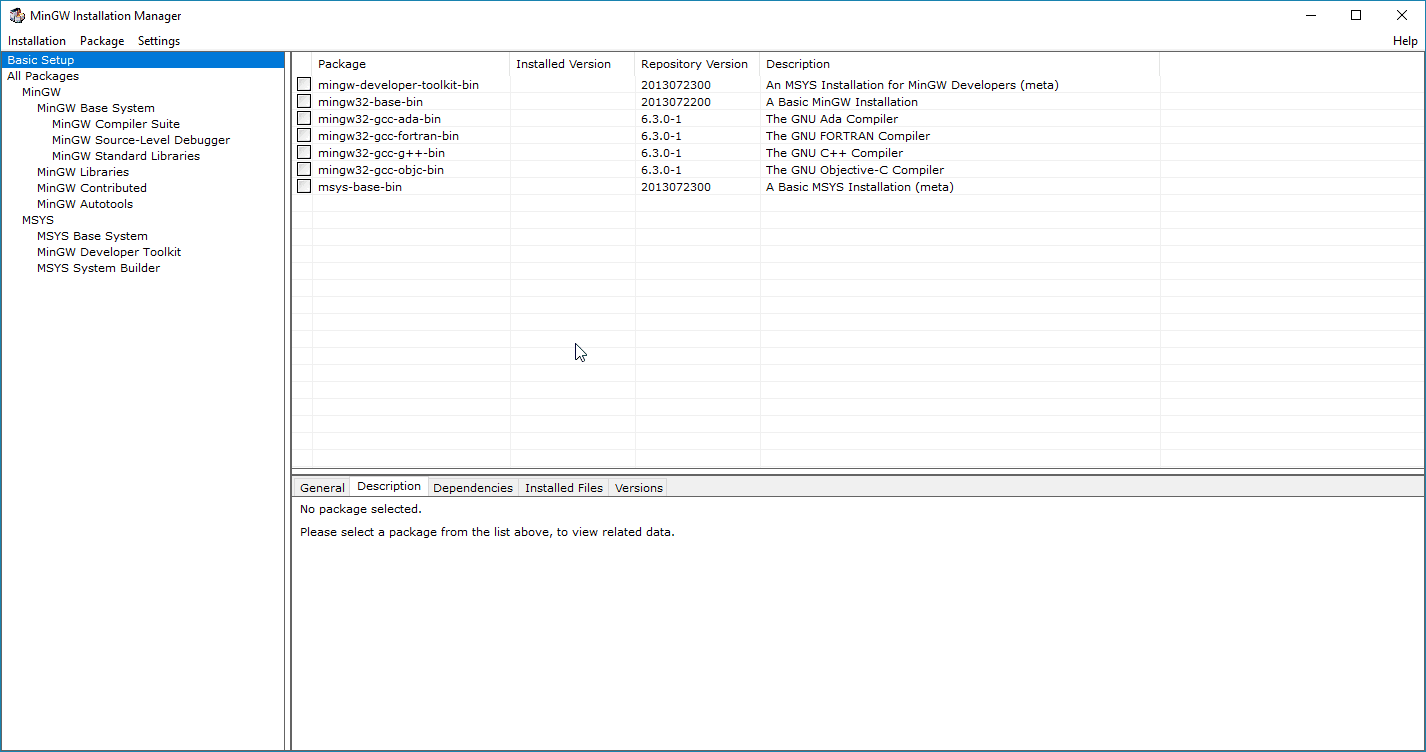This screenshot has width=1426, height=752.
Task: Select the msys-base-bin package name
Action: (360, 187)
